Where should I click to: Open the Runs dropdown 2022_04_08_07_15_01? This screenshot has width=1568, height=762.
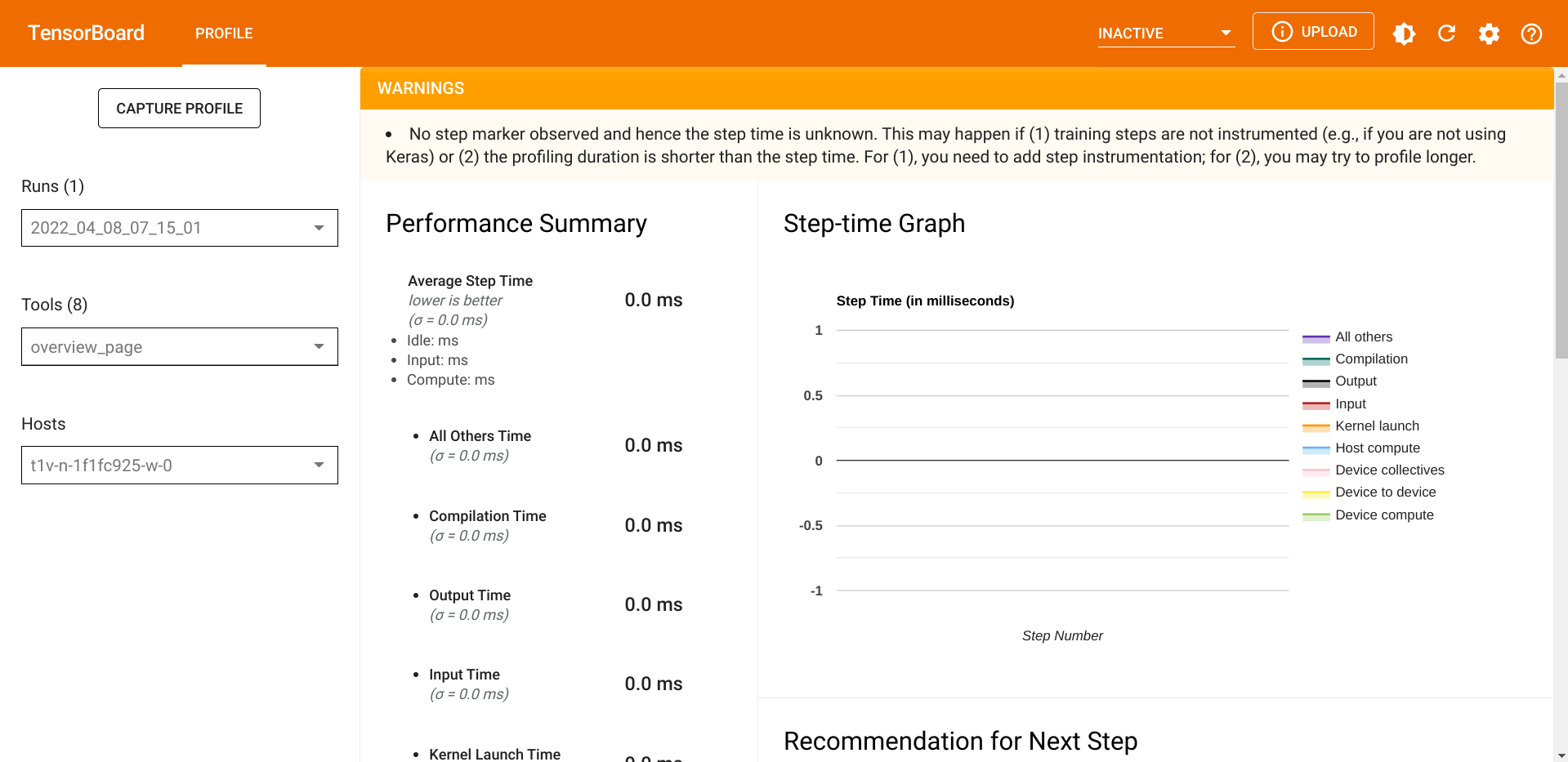click(179, 228)
